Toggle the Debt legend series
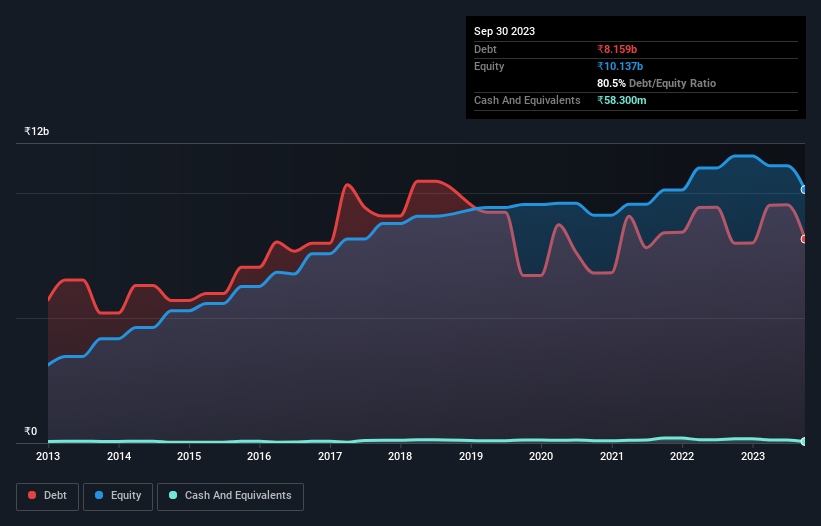The image size is (821, 526). [x=47, y=496]
